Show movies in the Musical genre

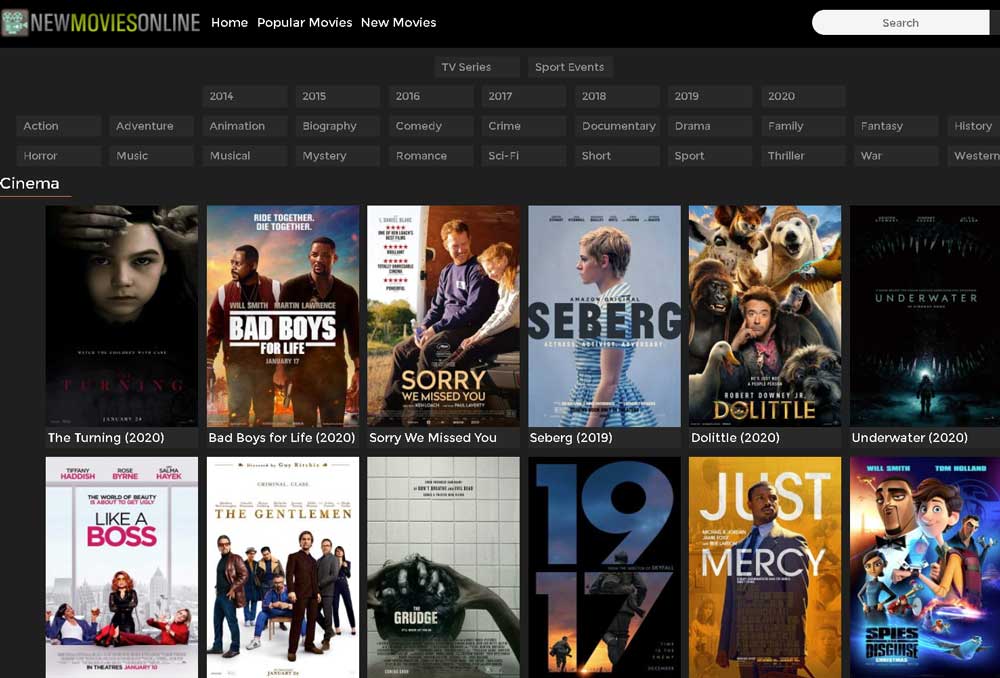pyautogui.click(x=245, y=156)
